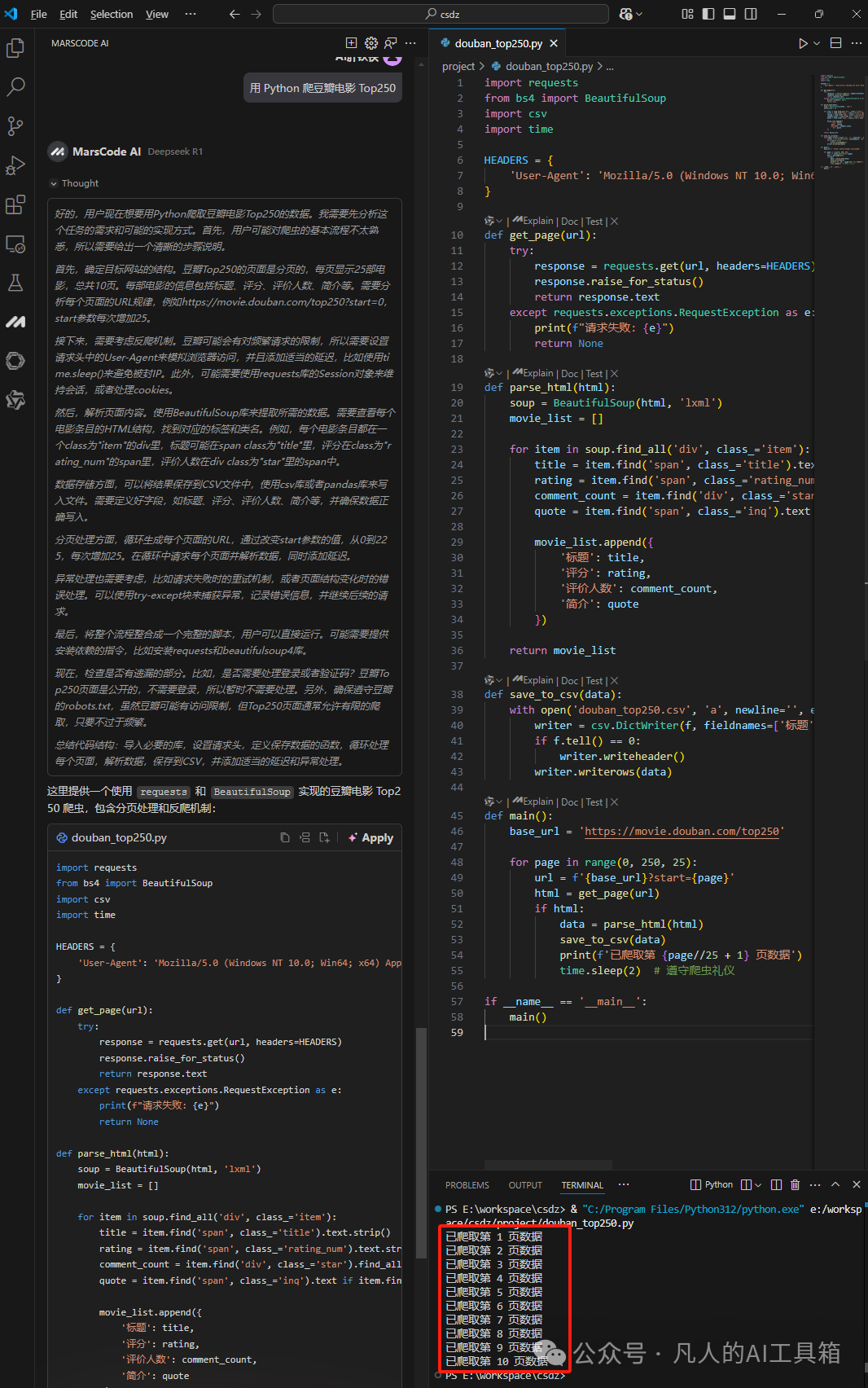
Task: Start a new chat in MarsCode panel
Action: coord(351,43)
